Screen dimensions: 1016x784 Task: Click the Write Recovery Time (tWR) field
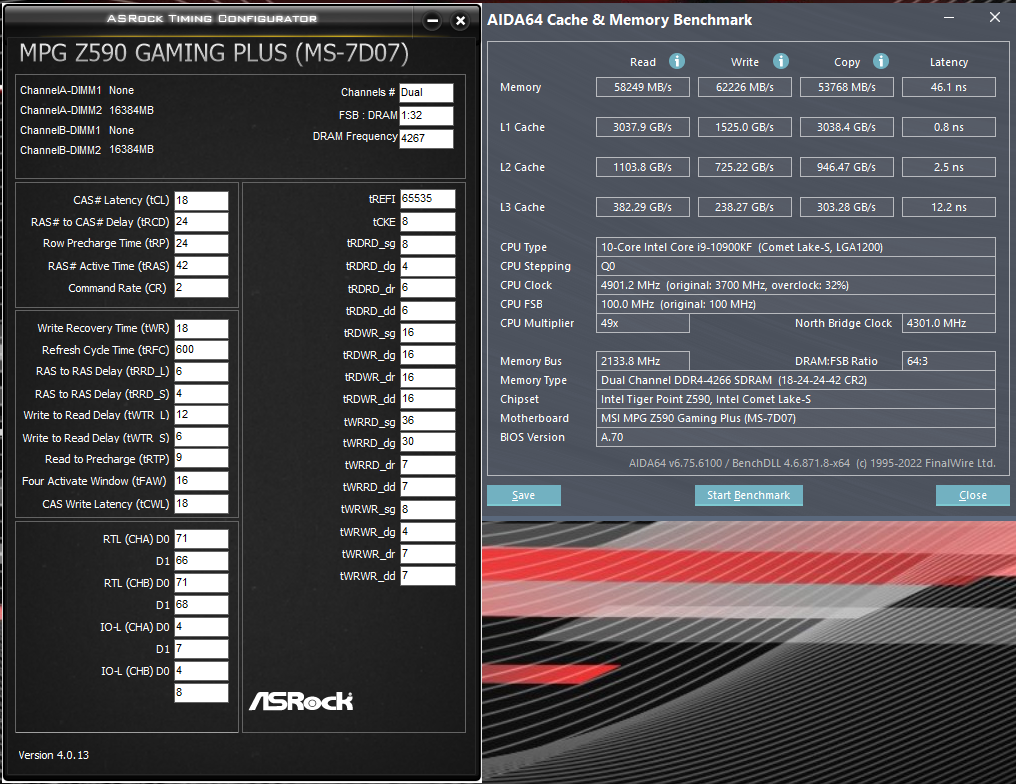point(202,329)
